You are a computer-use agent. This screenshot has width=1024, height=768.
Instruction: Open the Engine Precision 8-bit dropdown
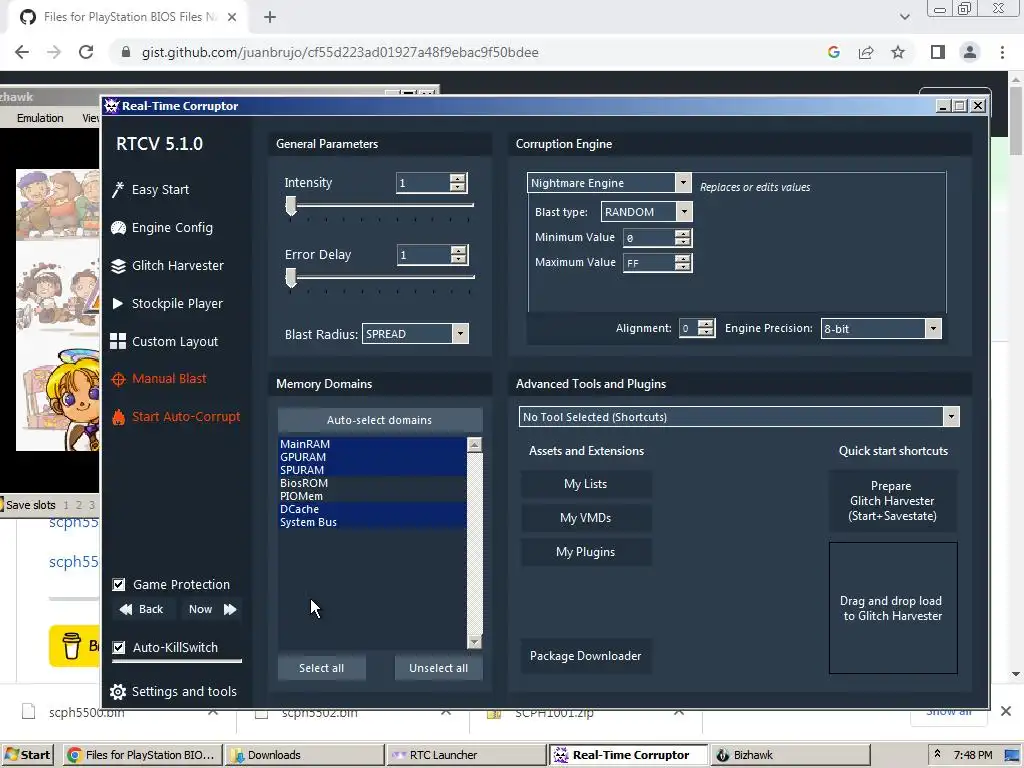pyautogui.click(x=933, y=328)
